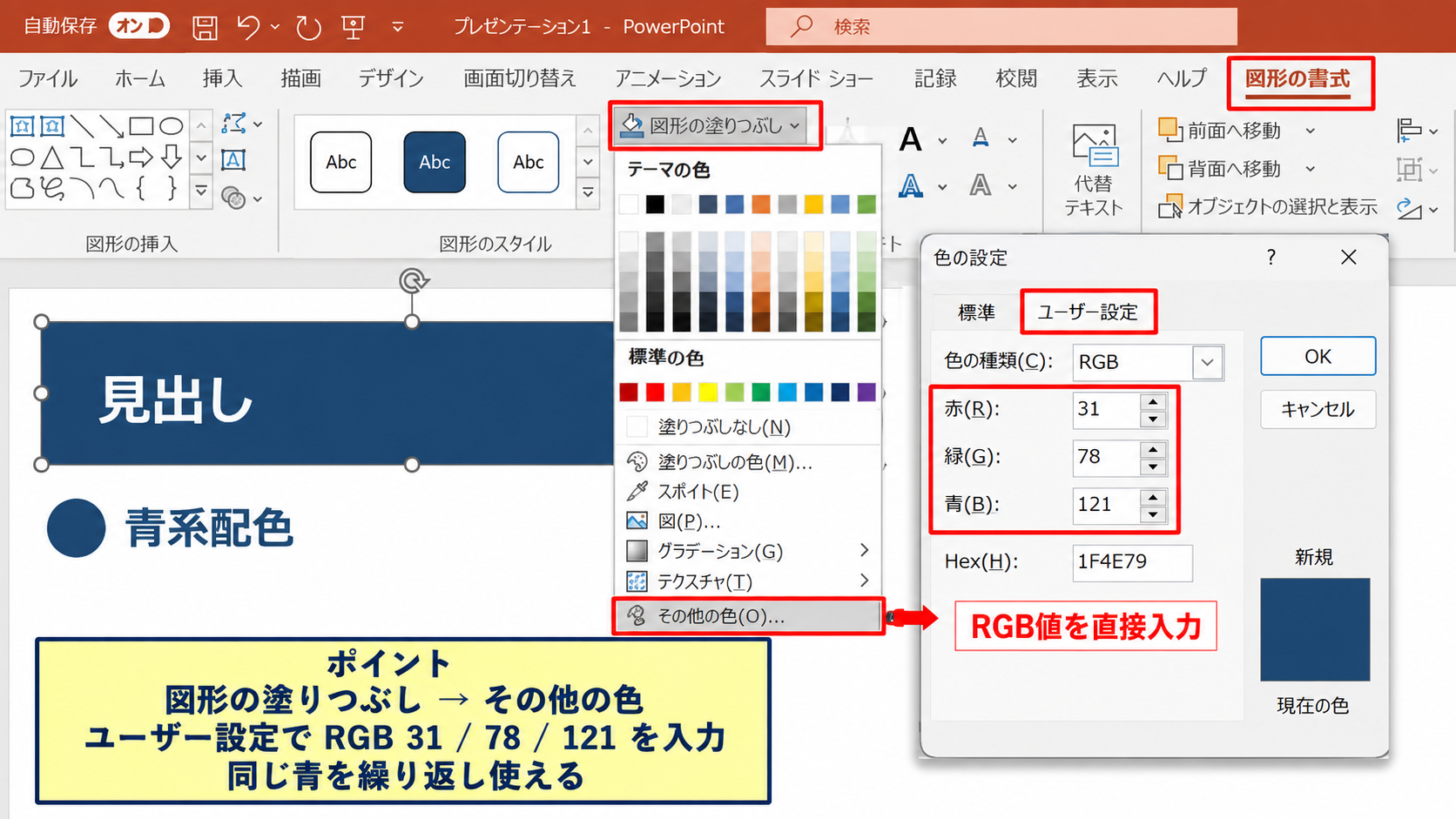Switch to the ホーム tab

point(140,79)
